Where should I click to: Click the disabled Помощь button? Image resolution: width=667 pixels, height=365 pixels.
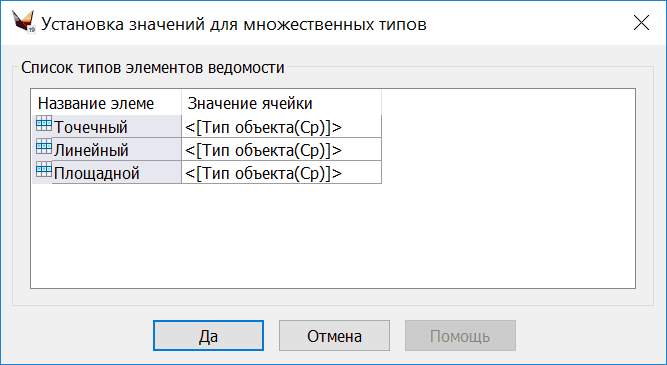[x=460, y=336]
